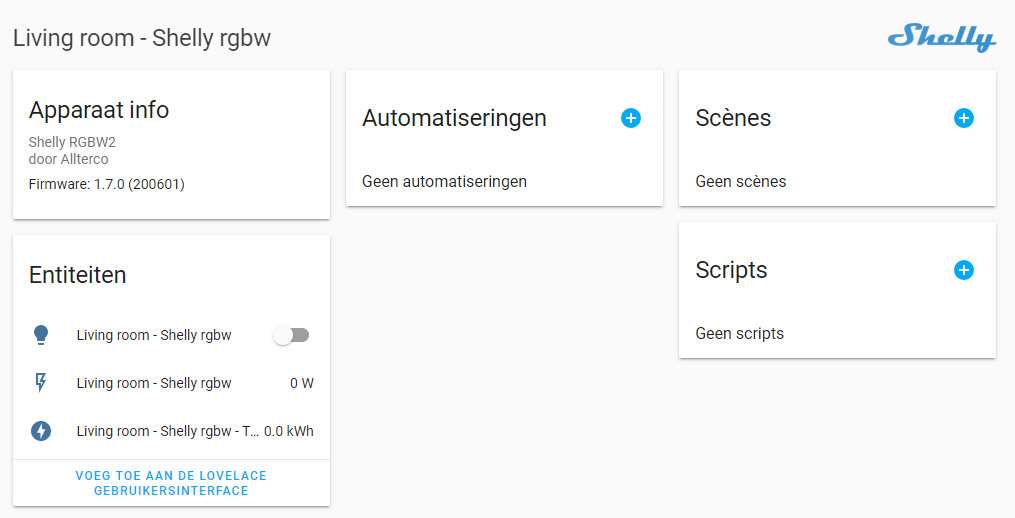Open the light entity 'Living room - Shelly rgbw'
The image size is (1015, 518).
154,335
